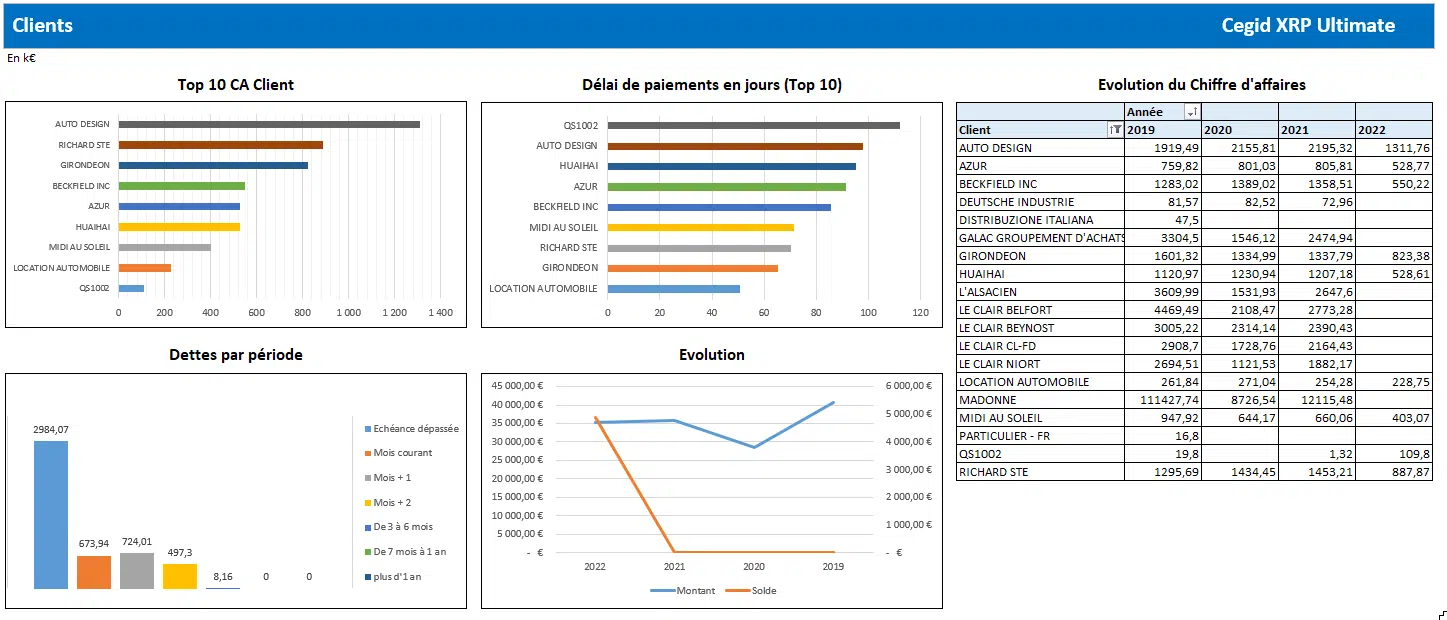
Task: Click the Clients header title
Action: [43, 26]
